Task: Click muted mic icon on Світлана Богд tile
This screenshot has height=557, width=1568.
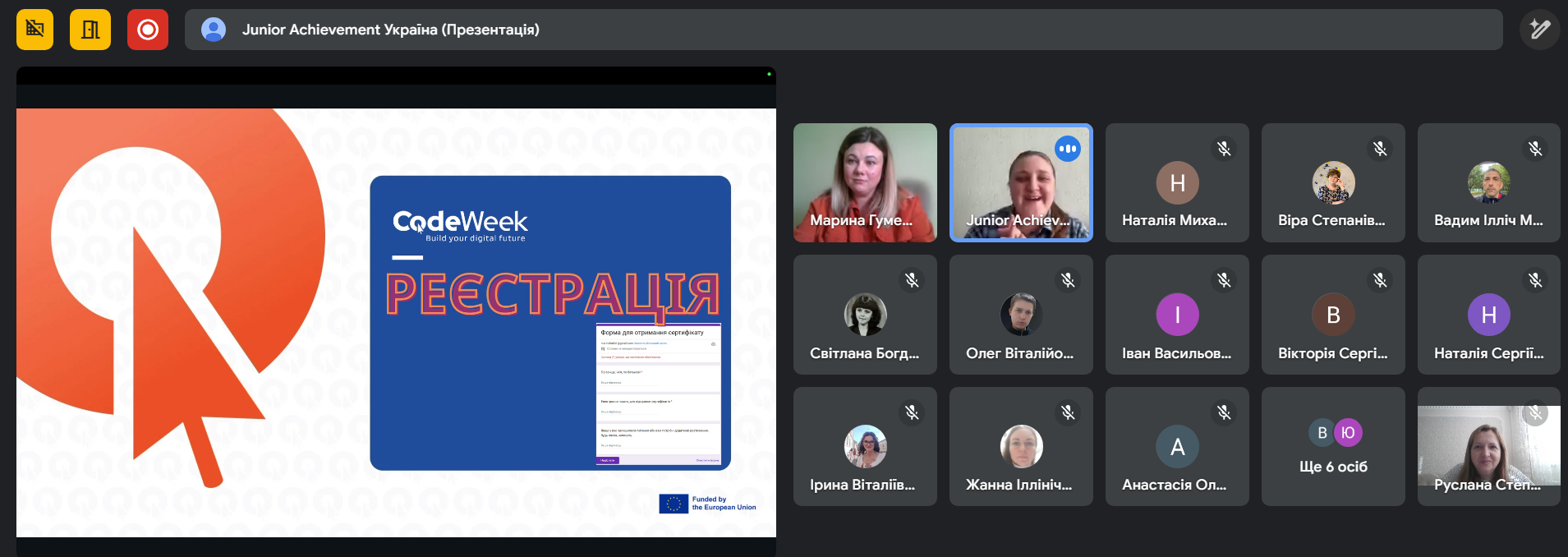Action: click(912, 280)
